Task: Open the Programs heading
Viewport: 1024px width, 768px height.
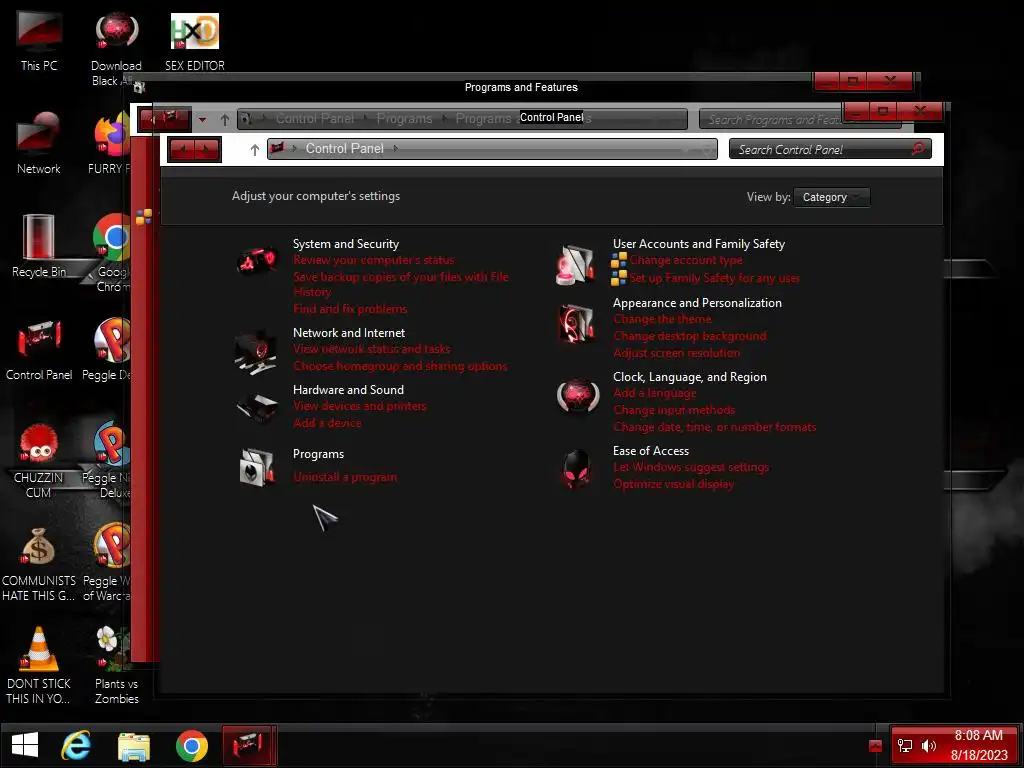Action: pyautogui.click(x=318, y=454)
